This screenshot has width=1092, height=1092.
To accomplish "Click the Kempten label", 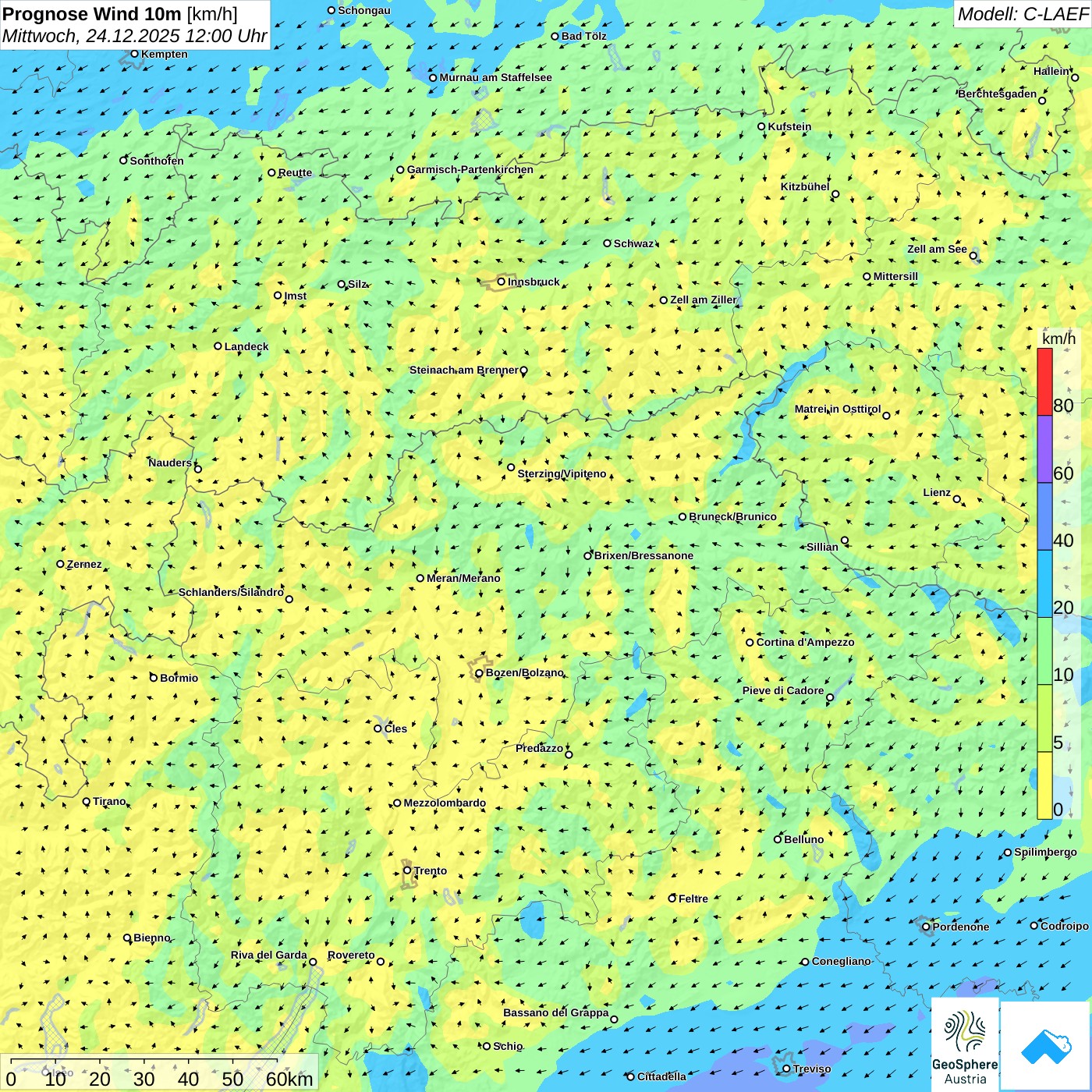I will pyautogui.click(x=164, y=54).
